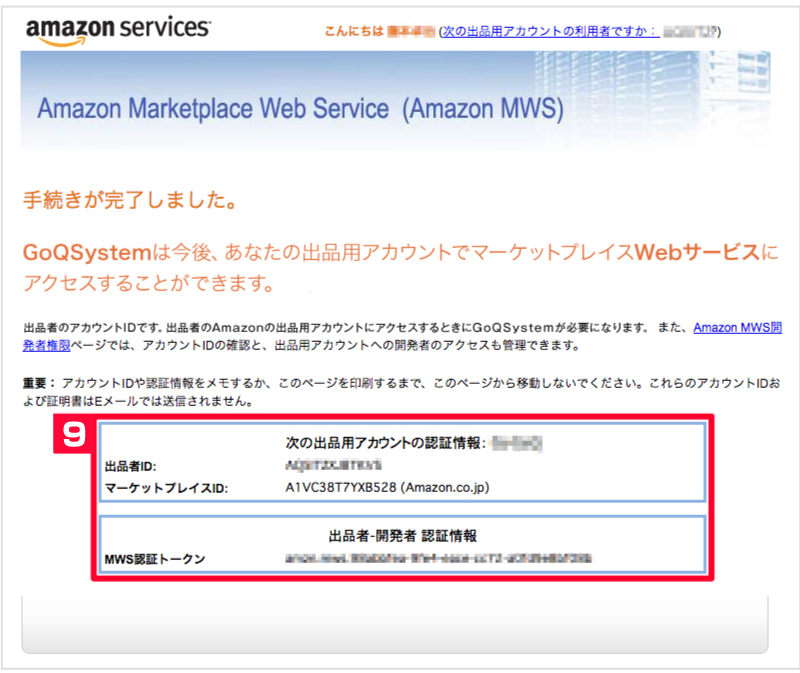The width and height of the screenshot is (800, 673).
Task: Click the GoQSystem access confirmation heading
Action: [401, 267]
